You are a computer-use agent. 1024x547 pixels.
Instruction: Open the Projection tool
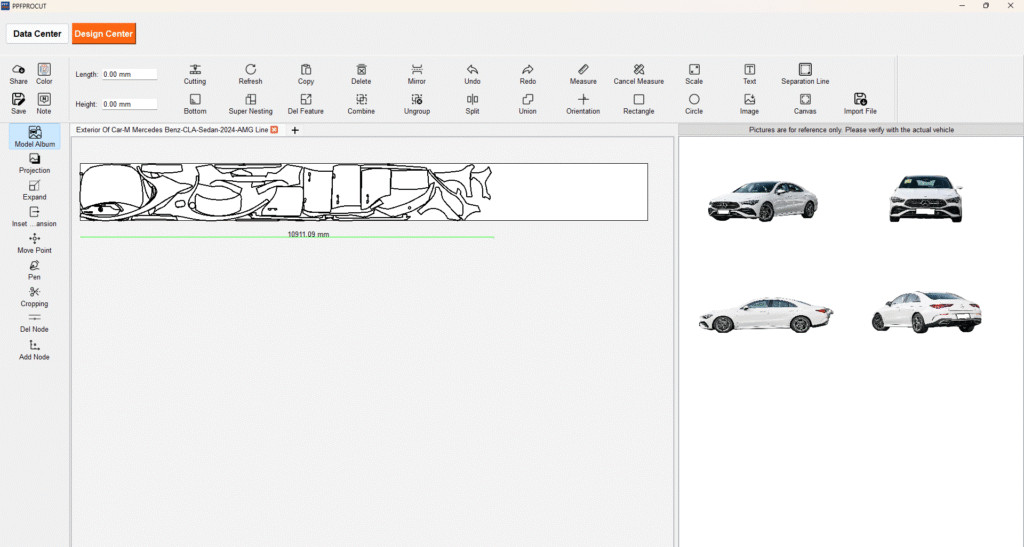coord(34,159)
